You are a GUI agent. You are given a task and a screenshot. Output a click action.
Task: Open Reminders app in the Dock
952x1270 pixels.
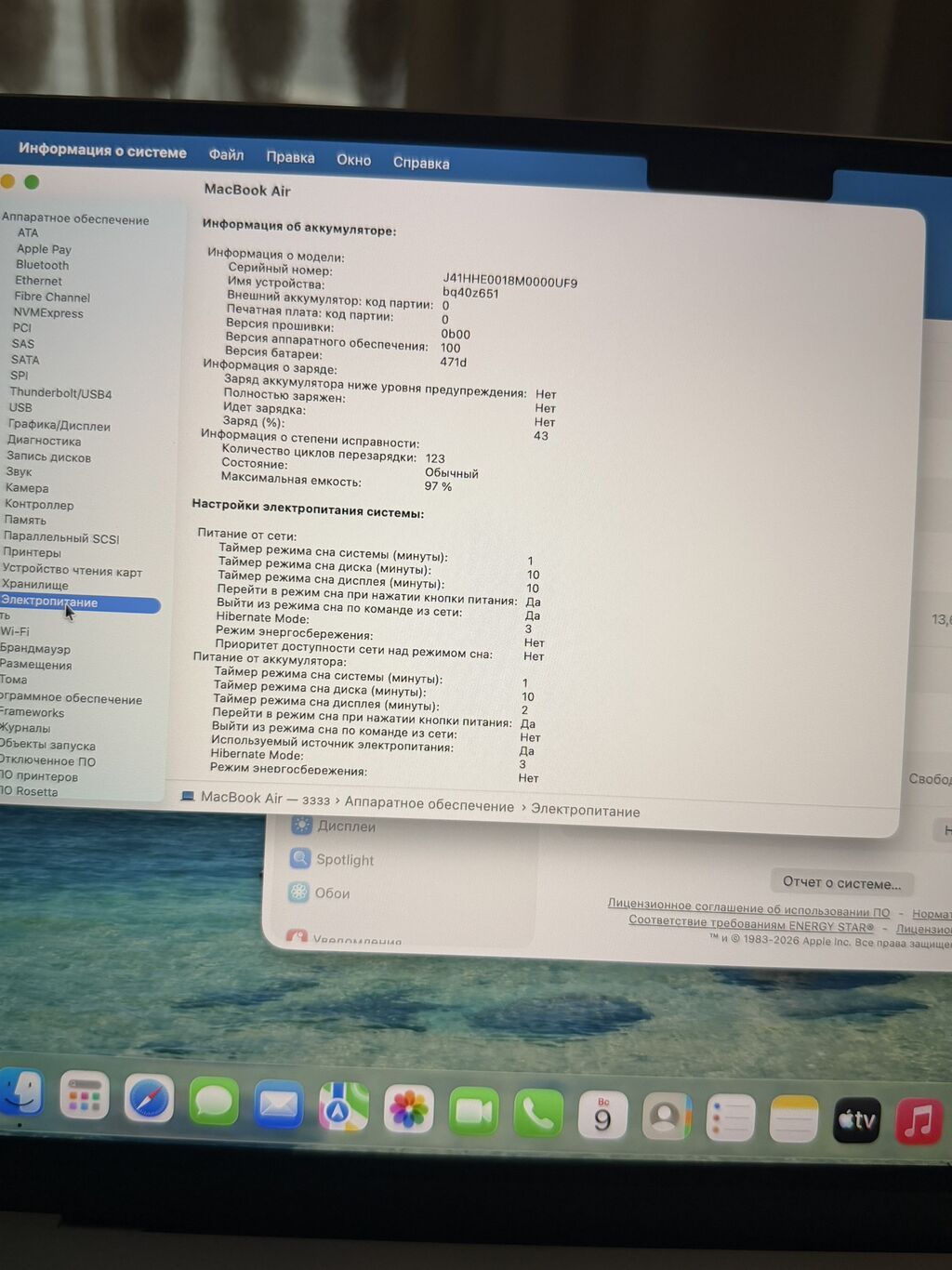coord(731,1118)
